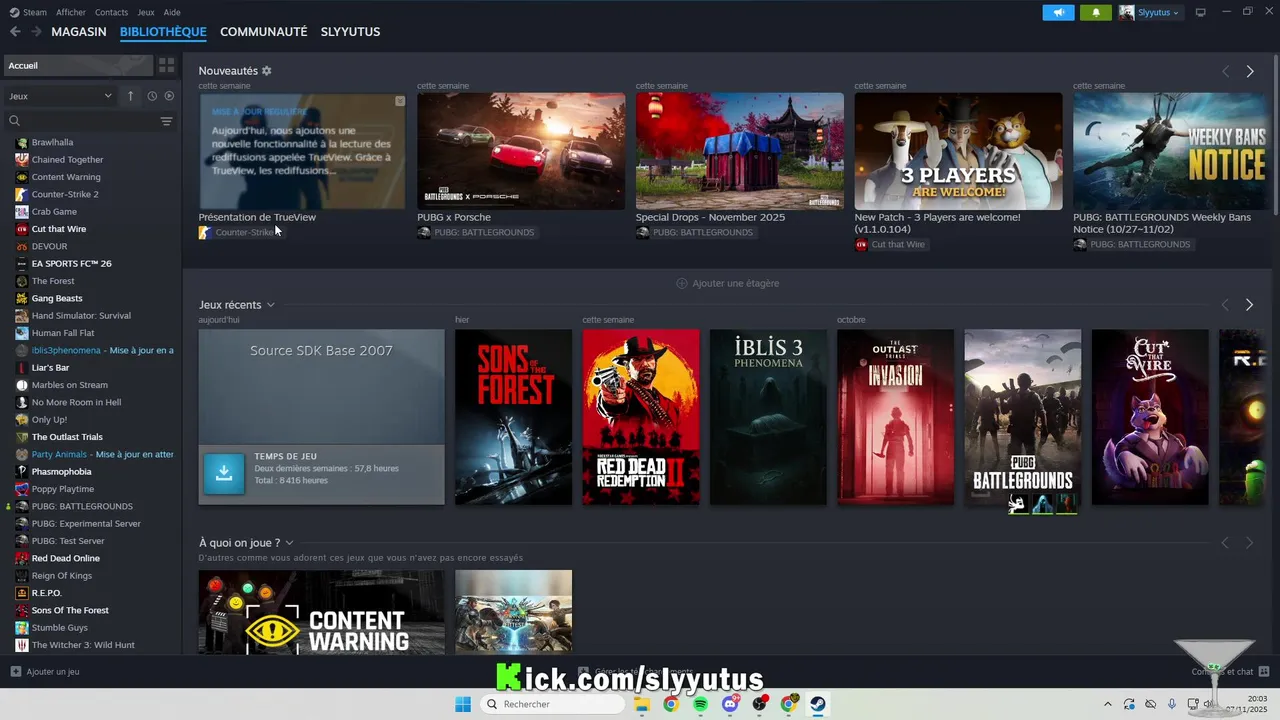The image size is (1280, 720).
Task: Download Source SDK Base 2007 via blue button
Action: coord(224,474)
